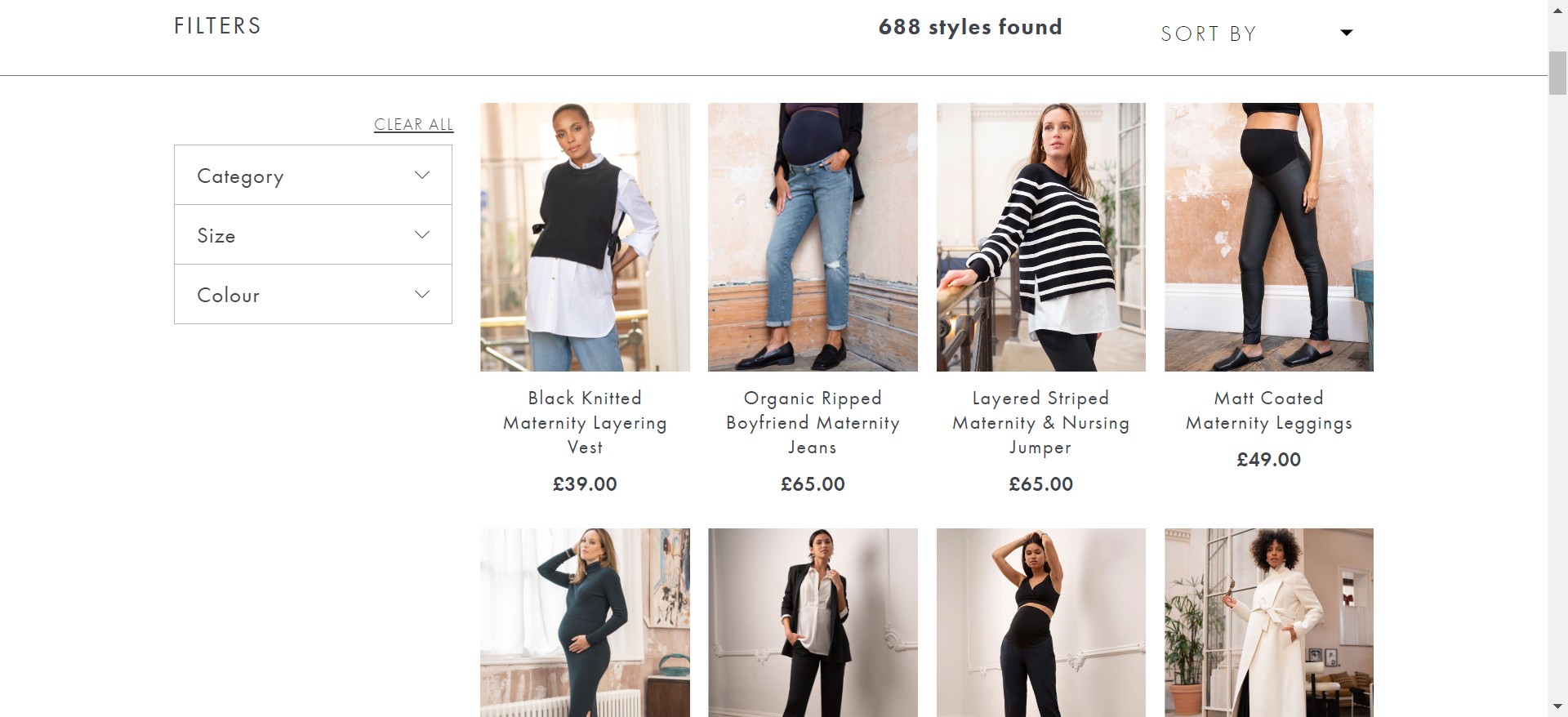The width and height of the screenshot is (1568, 717).
Task: View the black bra and trousers photo
Action: [x=1040, y=622]
